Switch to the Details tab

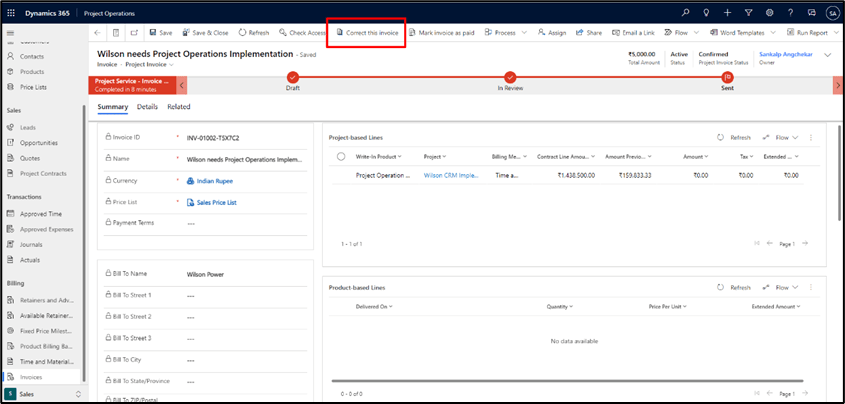(147, 106)
